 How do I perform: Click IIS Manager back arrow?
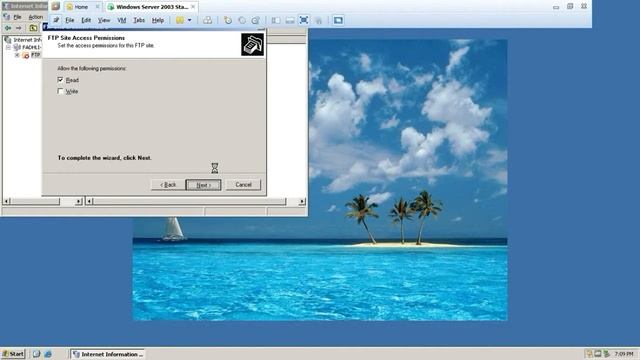[x=8, y=28]
